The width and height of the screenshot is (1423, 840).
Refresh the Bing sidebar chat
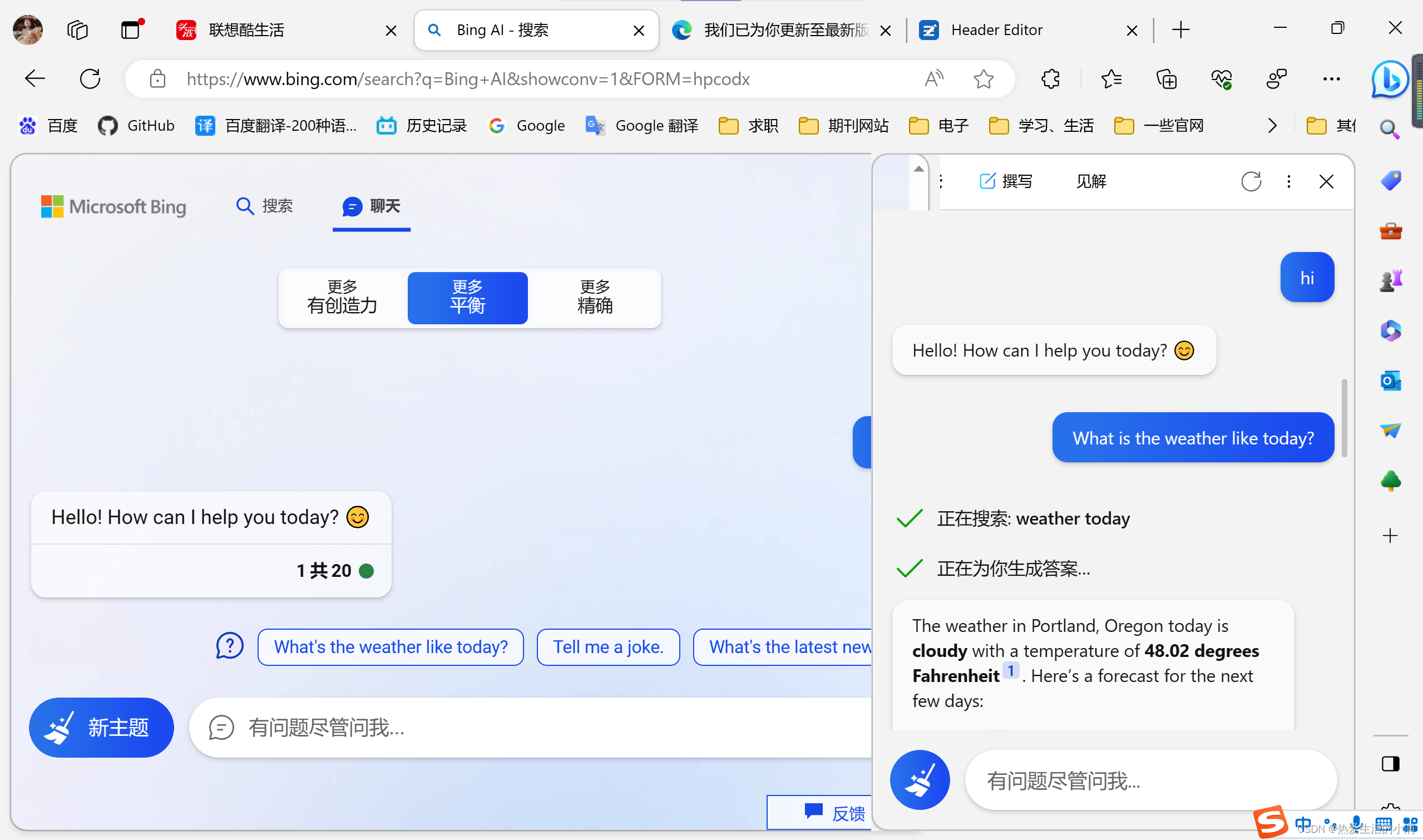[1251, 181]
